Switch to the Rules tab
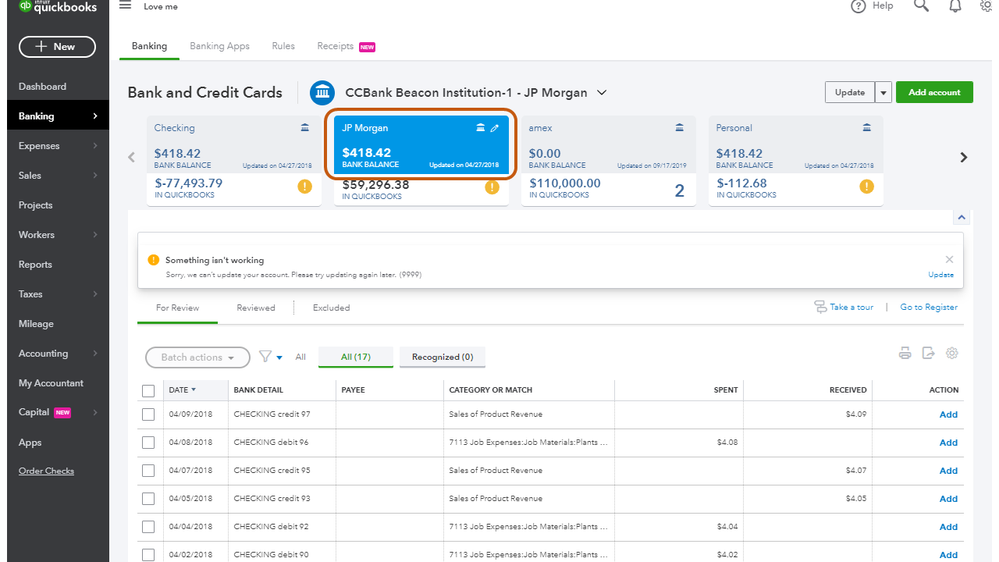The width and height of the screenshot is (999, 562). [283, 46]
